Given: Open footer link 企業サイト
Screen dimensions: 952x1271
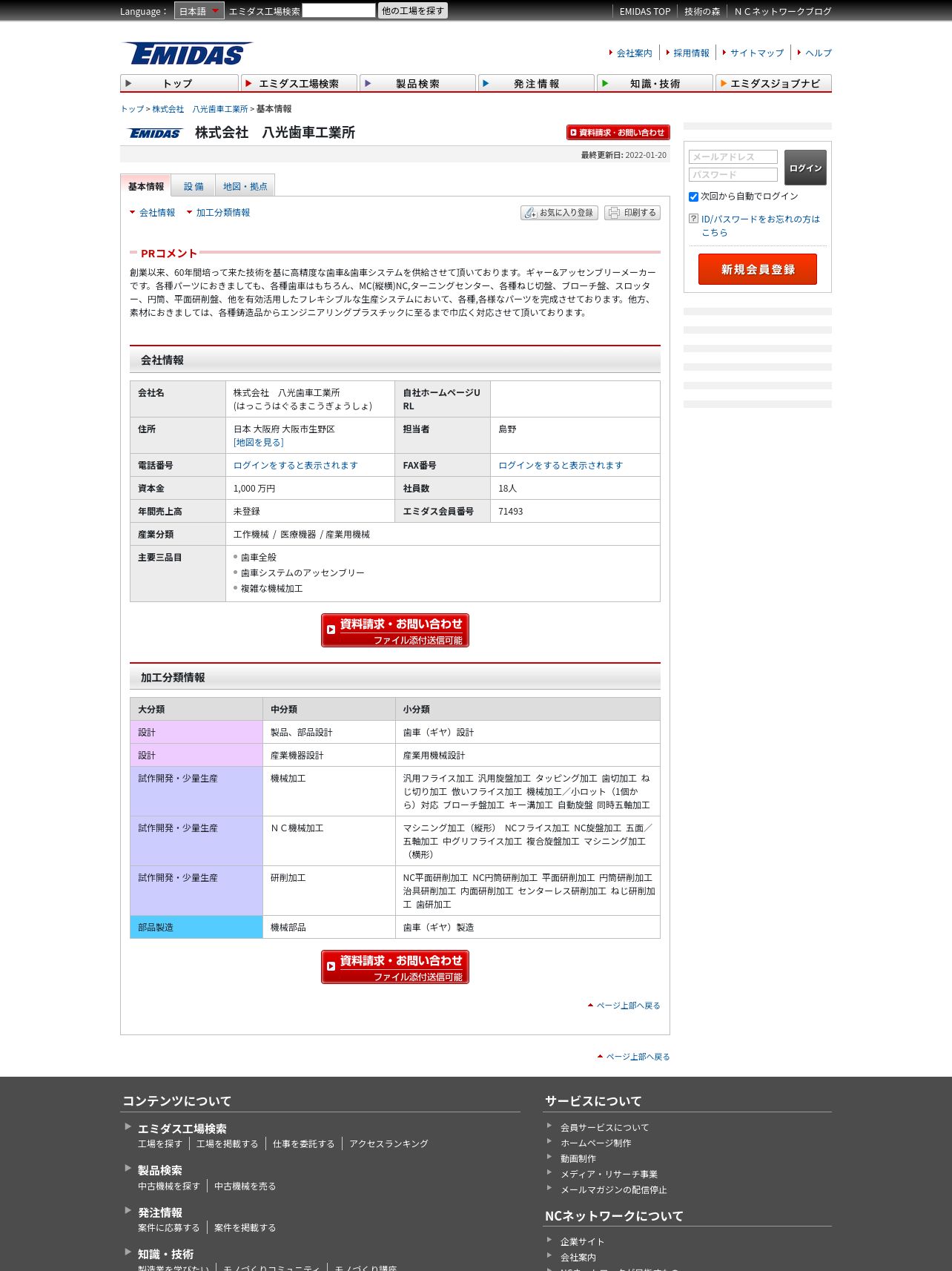Looking at the screenshot, I should click(583, 1242).
